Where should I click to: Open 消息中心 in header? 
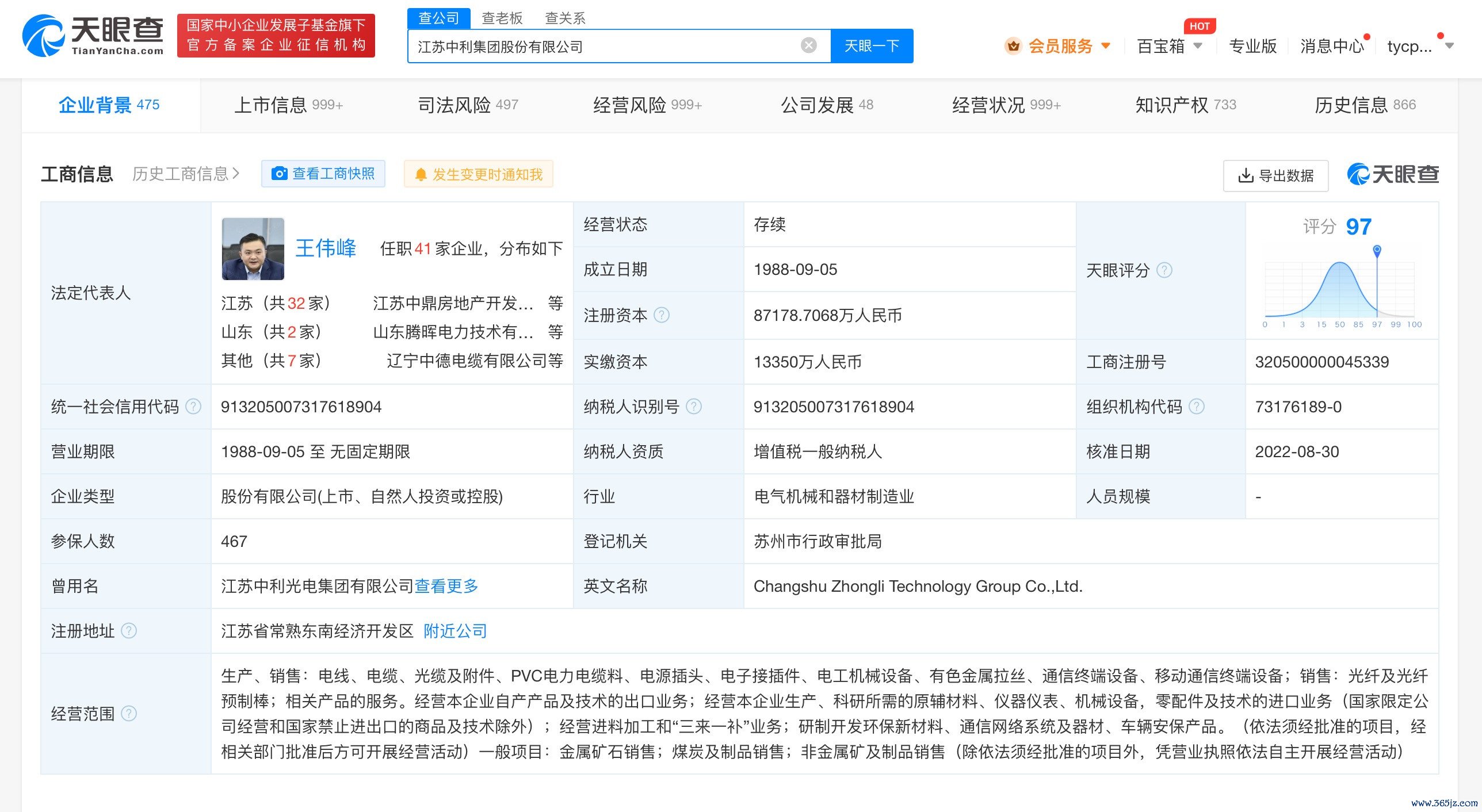[x=1332, y=46]
